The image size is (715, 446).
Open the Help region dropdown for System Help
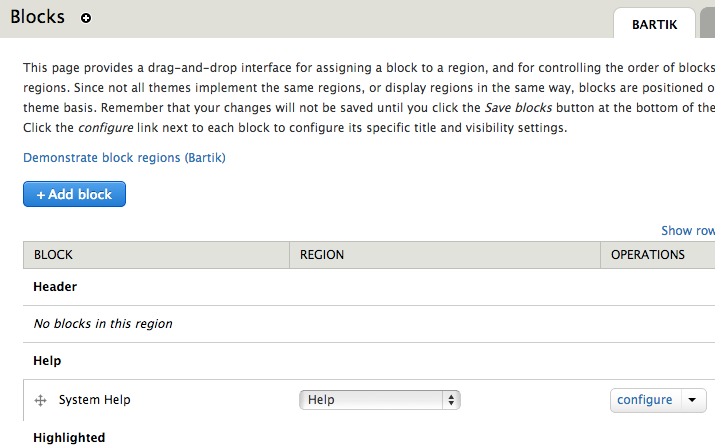point(379,400)
